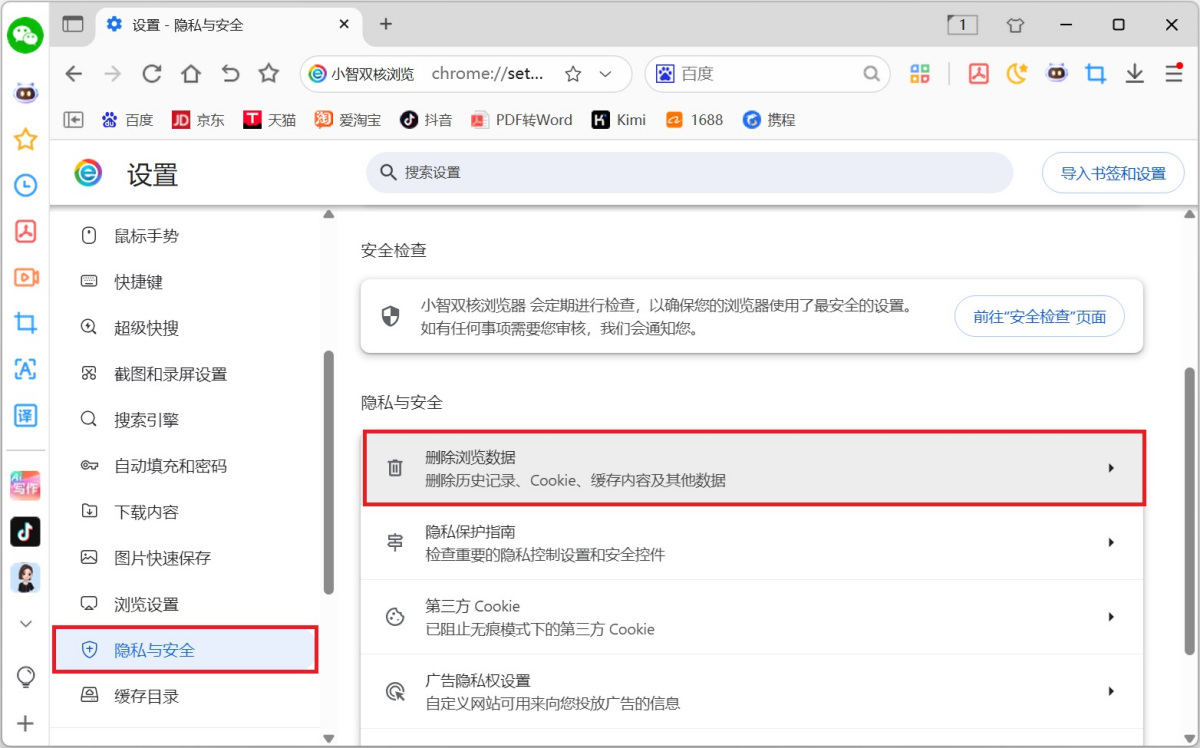The image size is (1200, 748).
Task: Click the 搜索设置 search field
Action: coord(690,172)
